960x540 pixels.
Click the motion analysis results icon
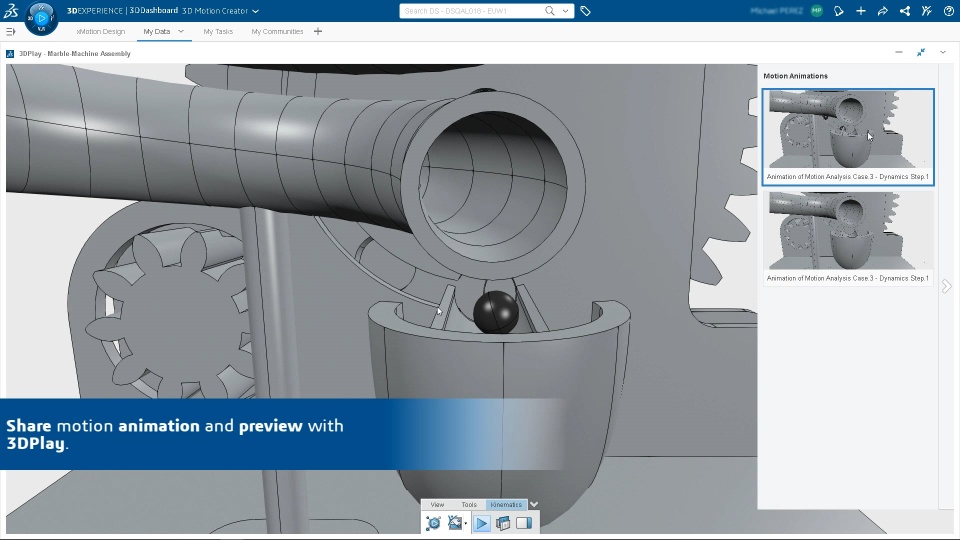tap(454, 523)
